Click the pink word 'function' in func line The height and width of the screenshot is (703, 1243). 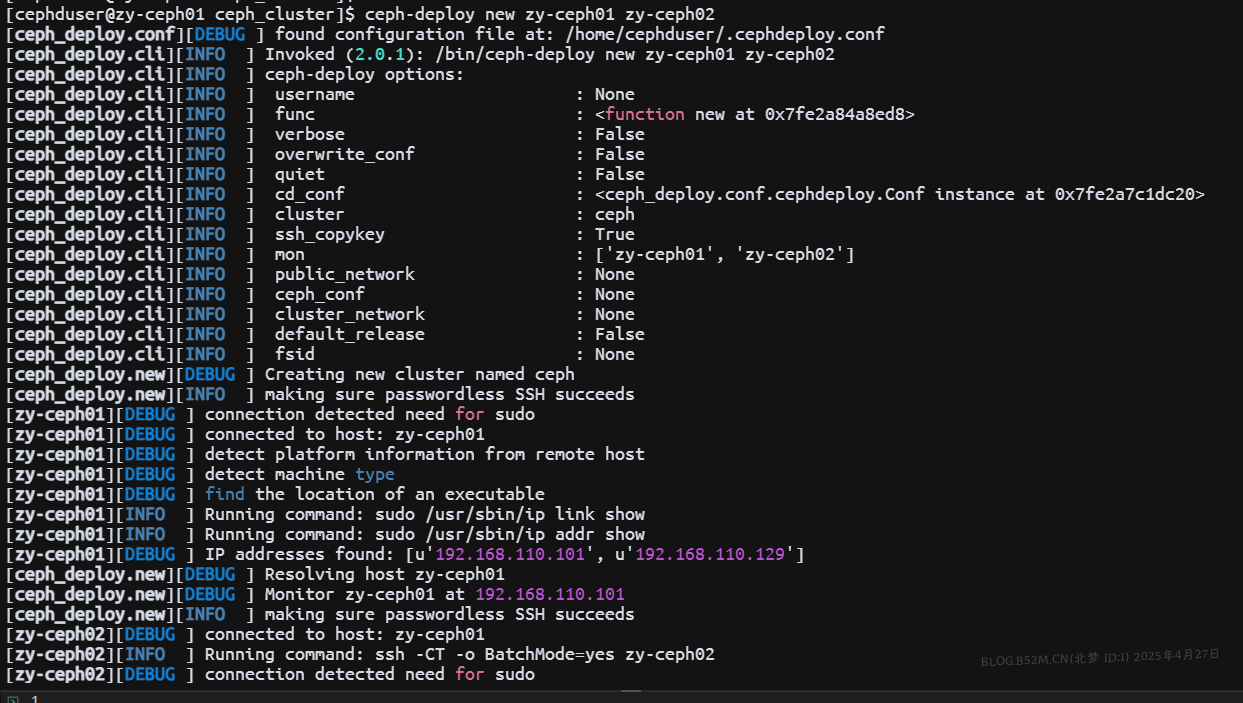click(x=645, y=114)
